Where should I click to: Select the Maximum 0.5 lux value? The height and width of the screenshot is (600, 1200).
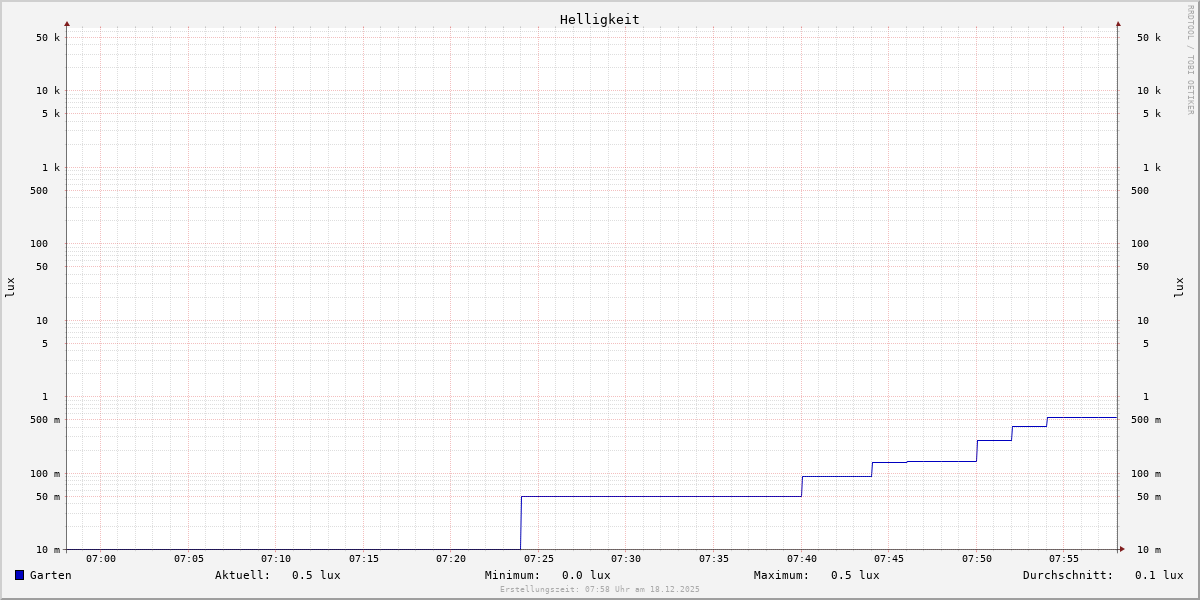[x=855, y=575]
